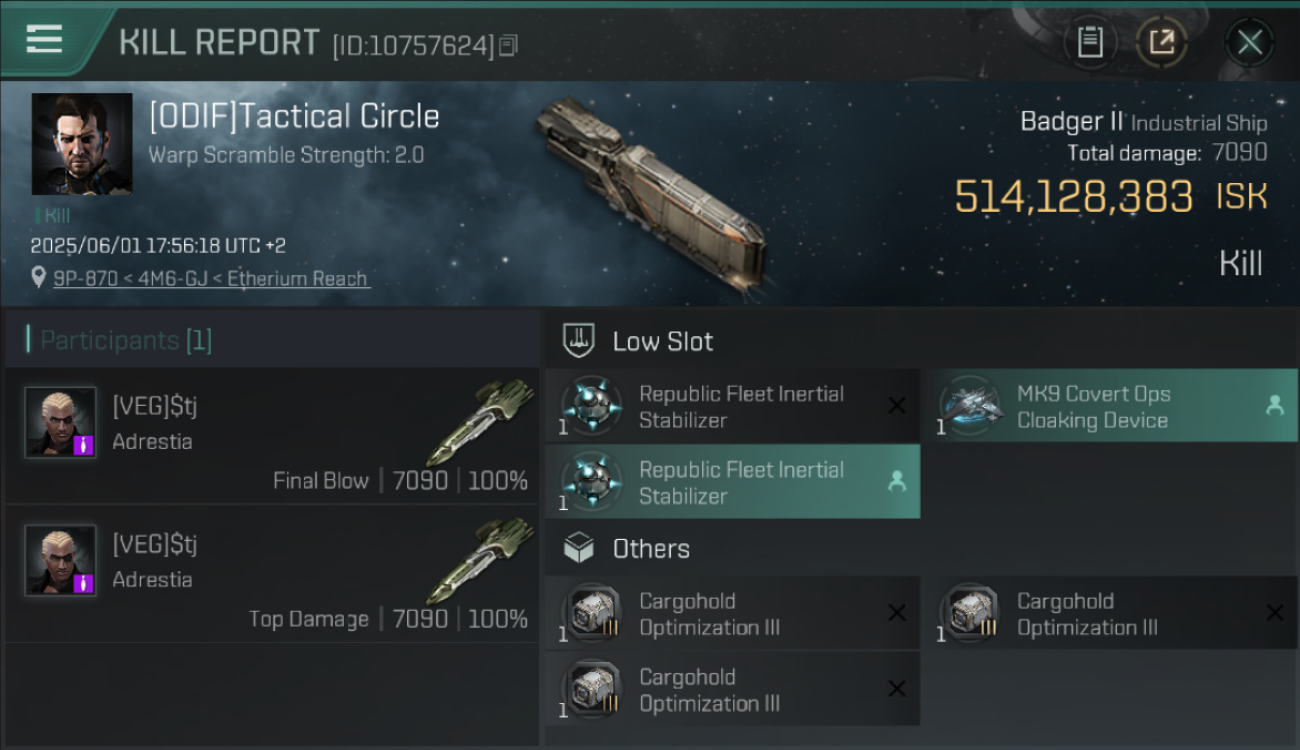Screen dimensions: 1300x750
Task: Share the kill report externally
Action: click(x=1162, y=42)
